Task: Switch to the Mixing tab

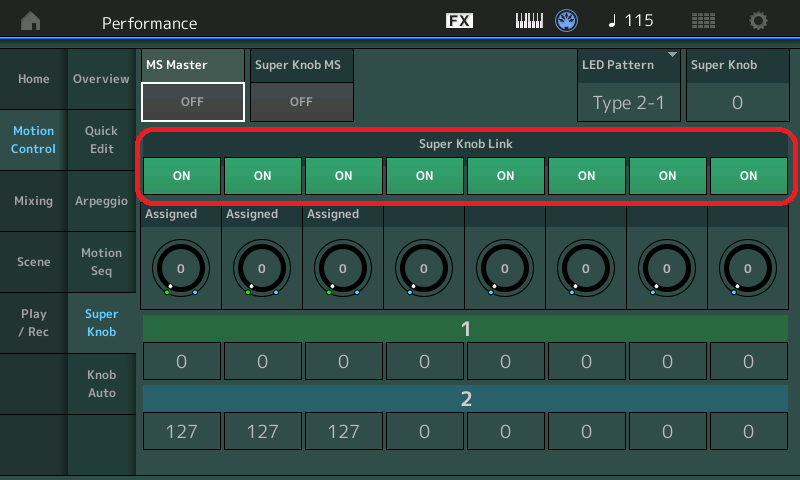Action: click(34, 200)
